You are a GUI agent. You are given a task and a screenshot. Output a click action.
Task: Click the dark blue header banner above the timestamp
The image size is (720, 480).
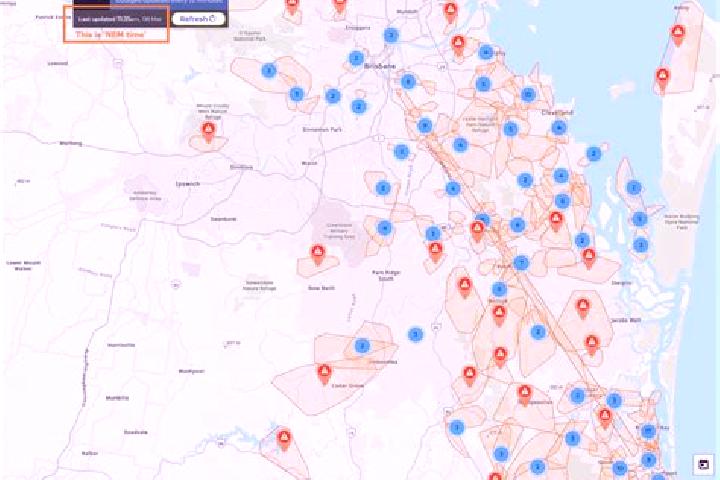pos(169,4)
